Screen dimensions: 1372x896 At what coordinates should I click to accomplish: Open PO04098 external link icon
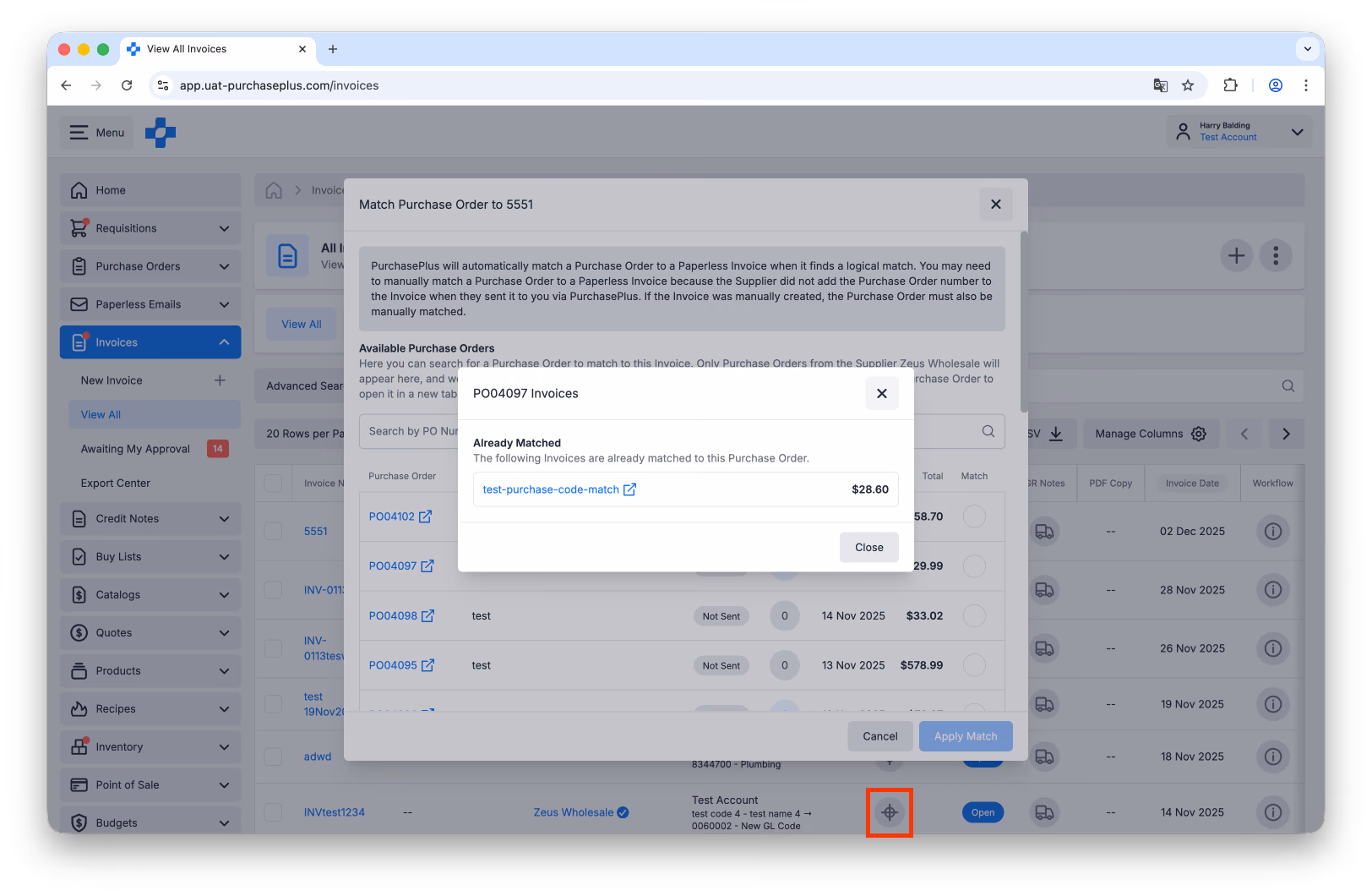428,616
